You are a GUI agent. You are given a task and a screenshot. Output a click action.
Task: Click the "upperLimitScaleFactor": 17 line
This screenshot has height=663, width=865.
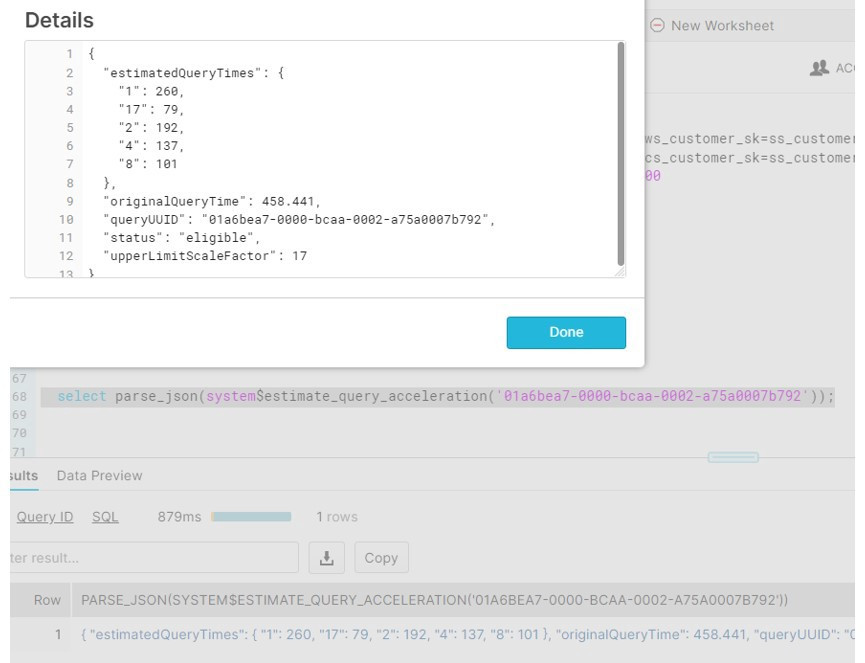(x=205, y=256)
